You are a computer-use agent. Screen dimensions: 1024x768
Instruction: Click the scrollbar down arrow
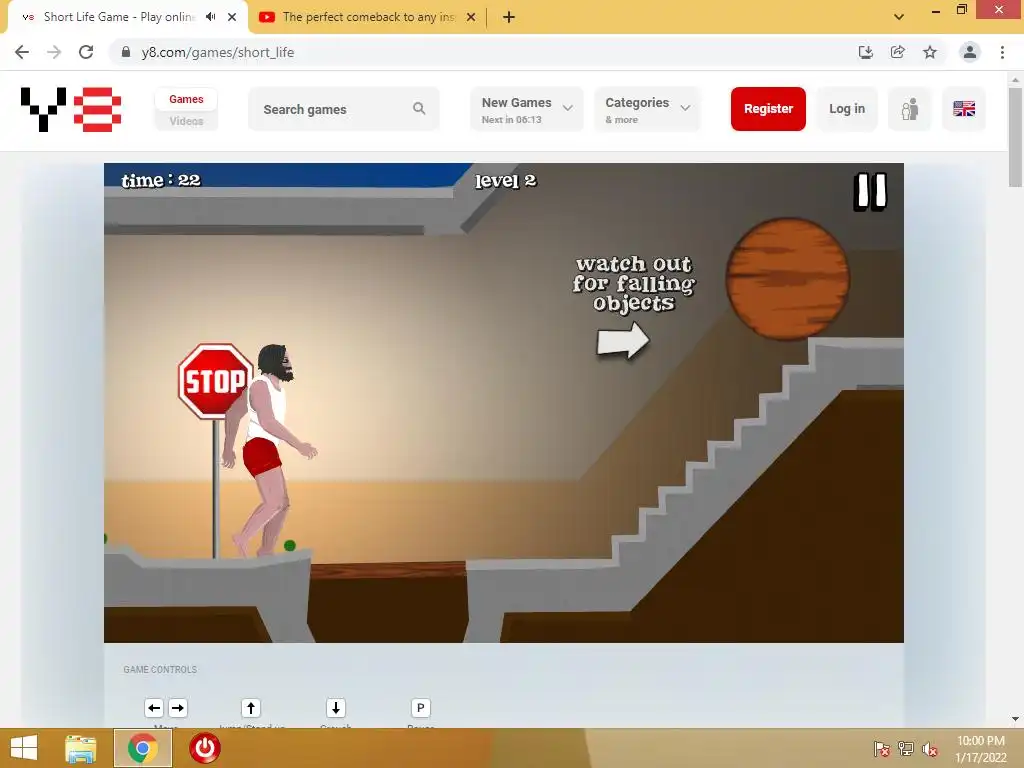coord(1015,719)
